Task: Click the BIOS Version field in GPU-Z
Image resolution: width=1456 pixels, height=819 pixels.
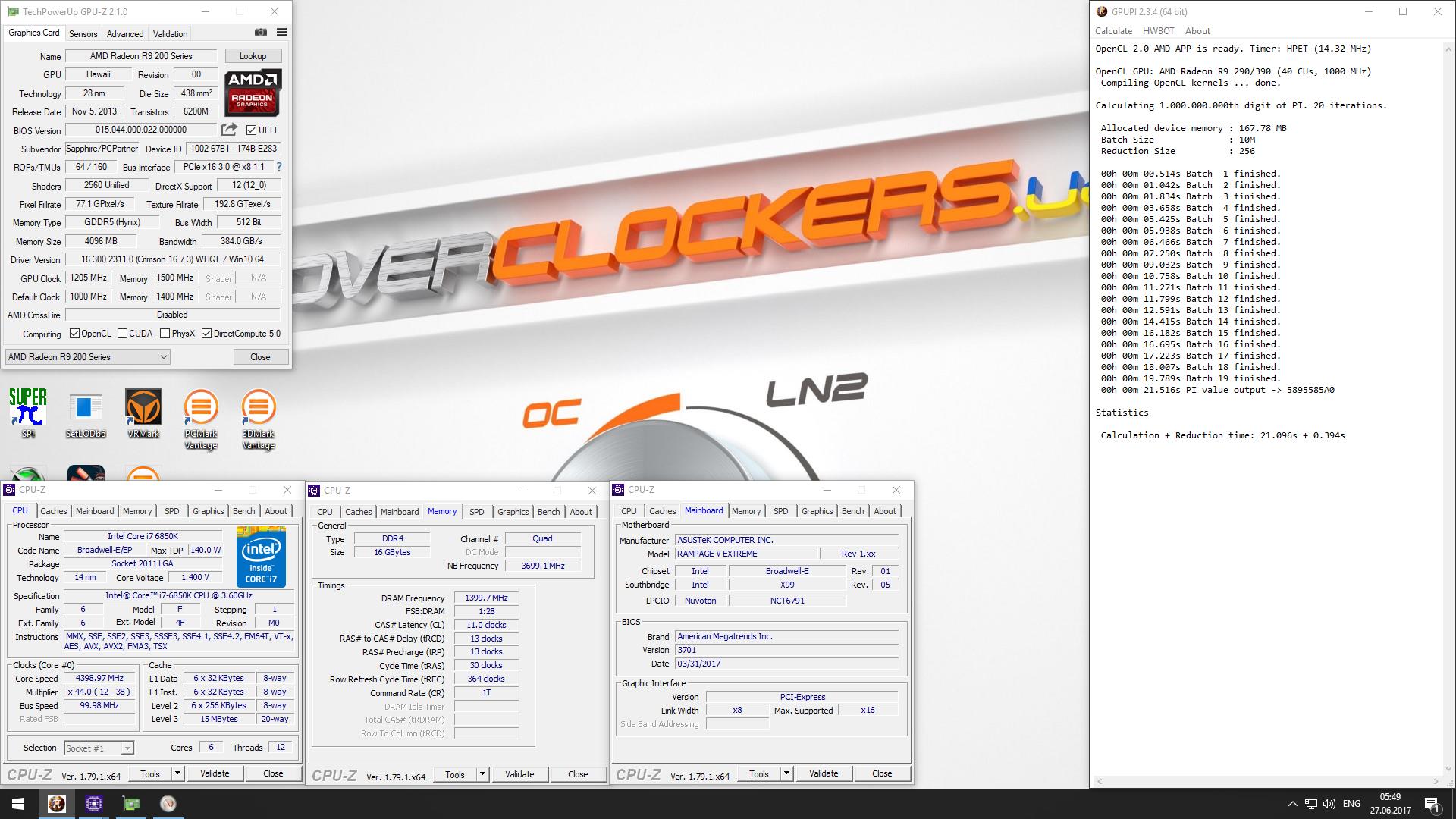Action: (x=141, y=130)
